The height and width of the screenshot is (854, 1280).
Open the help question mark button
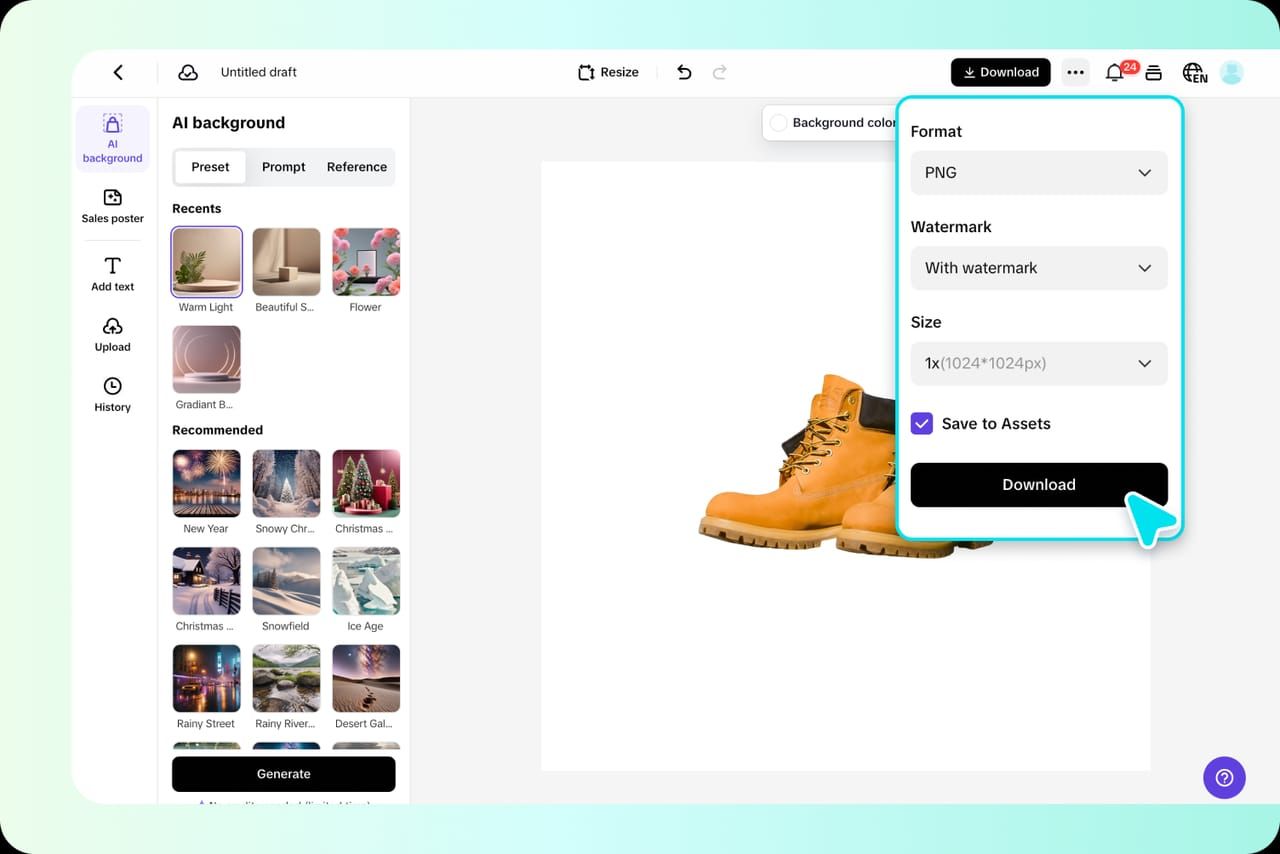coord(1224,777)
